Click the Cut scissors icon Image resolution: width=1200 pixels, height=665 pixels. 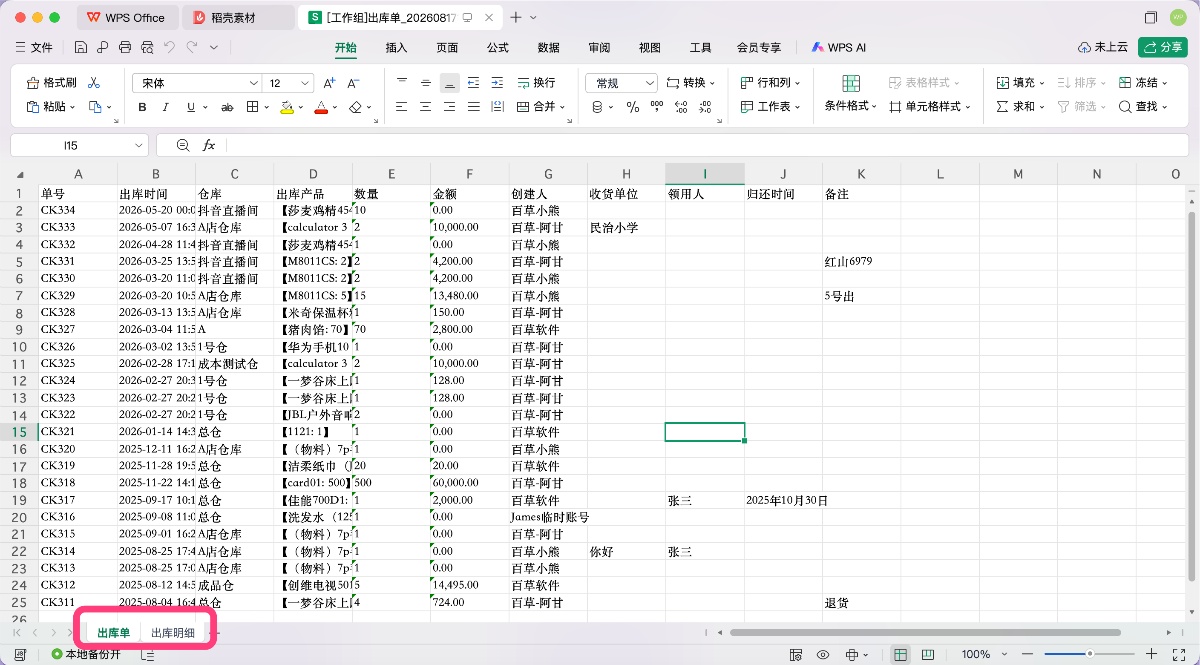pos(94,83)
